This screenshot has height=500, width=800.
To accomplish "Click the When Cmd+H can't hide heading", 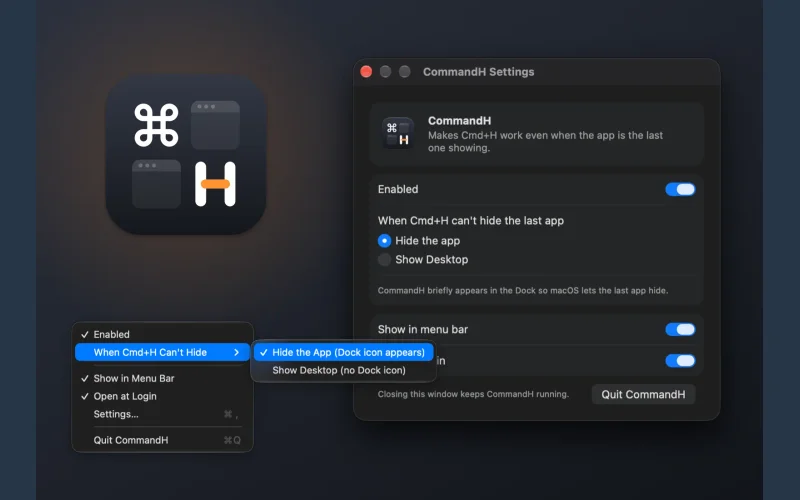I will [x=470, y=220].
